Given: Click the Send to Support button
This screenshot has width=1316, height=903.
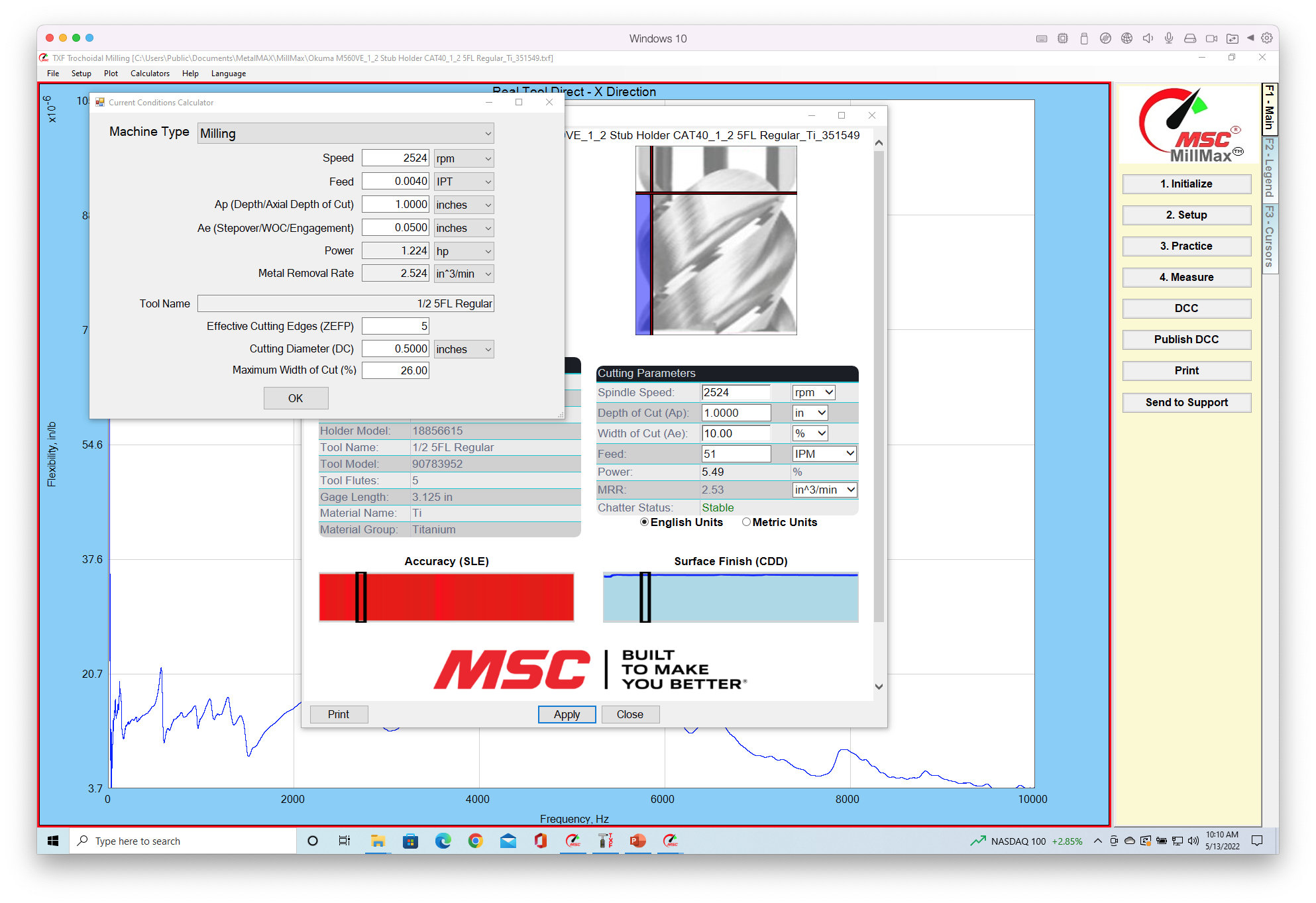Looking at the screenshot, I should (1186, 402).
